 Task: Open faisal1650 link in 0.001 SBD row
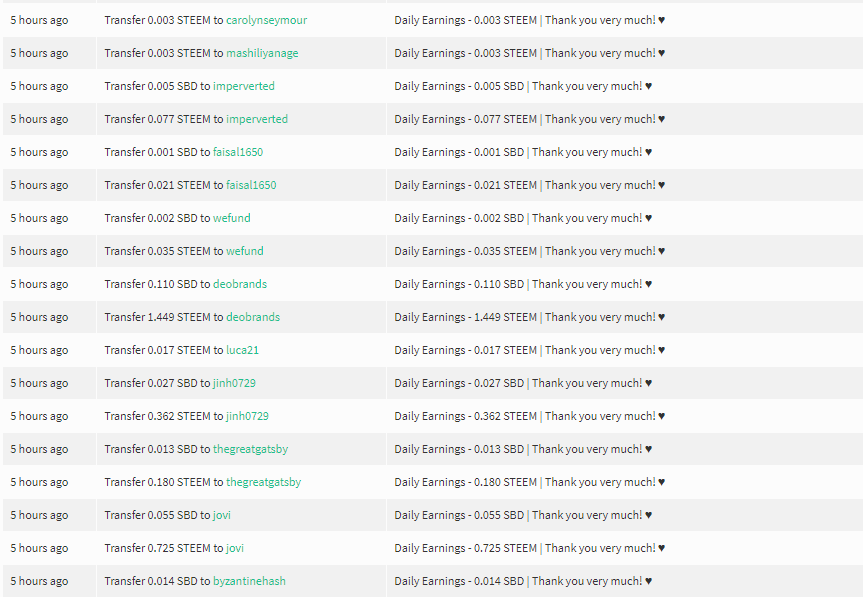point(238,152)
